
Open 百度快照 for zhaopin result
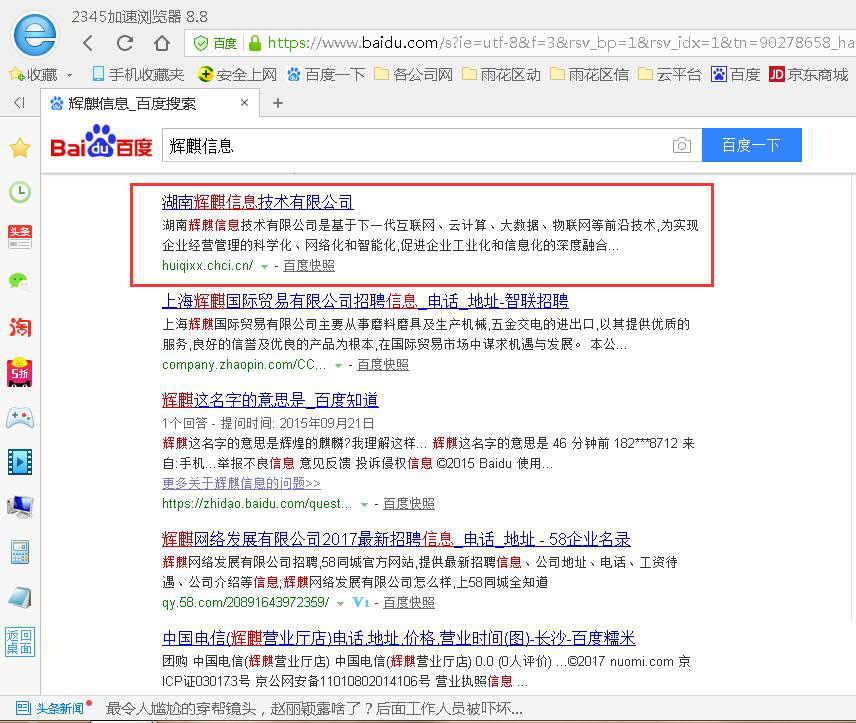(383, 365)
